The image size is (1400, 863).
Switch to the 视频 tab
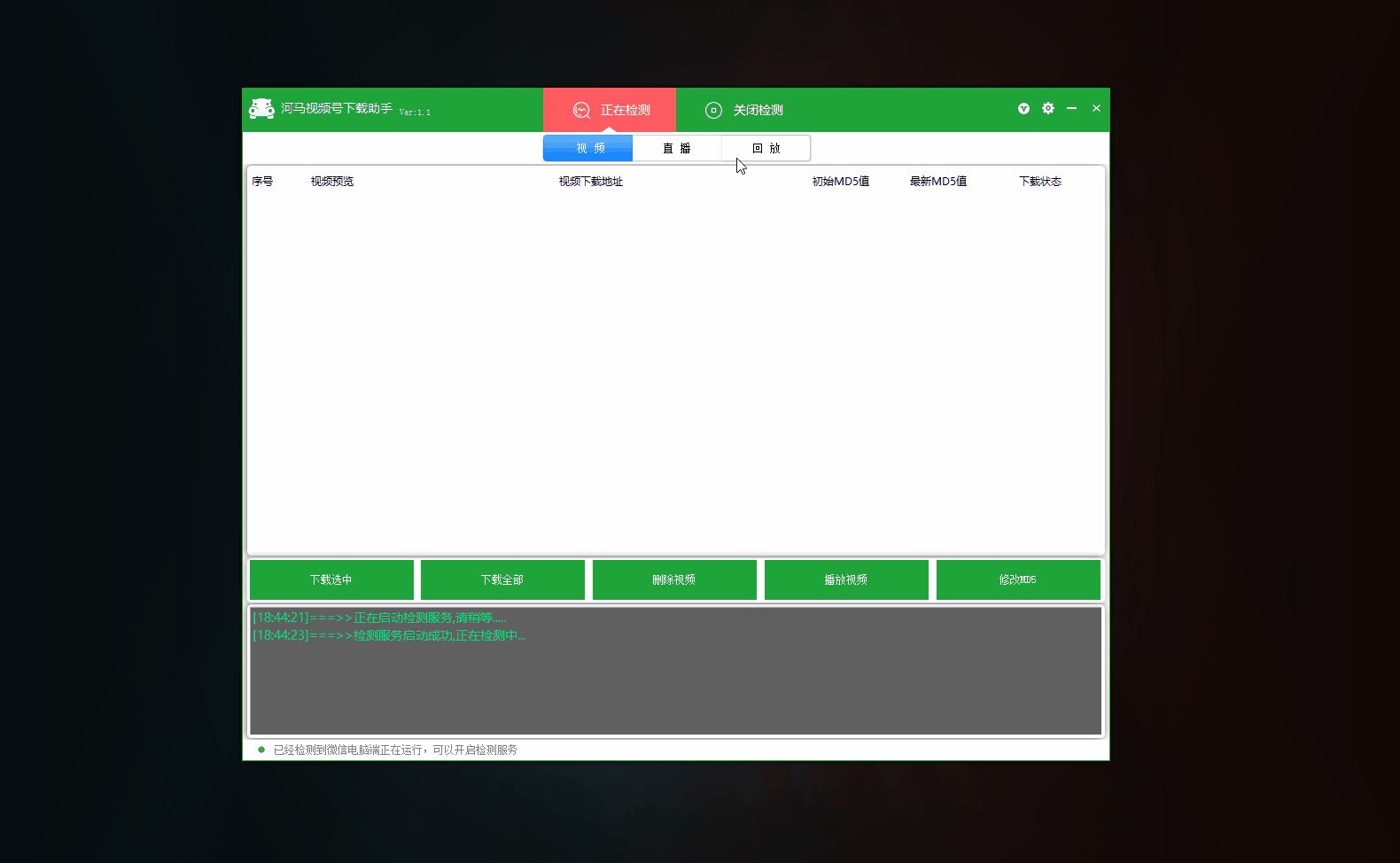coord(588,148)
